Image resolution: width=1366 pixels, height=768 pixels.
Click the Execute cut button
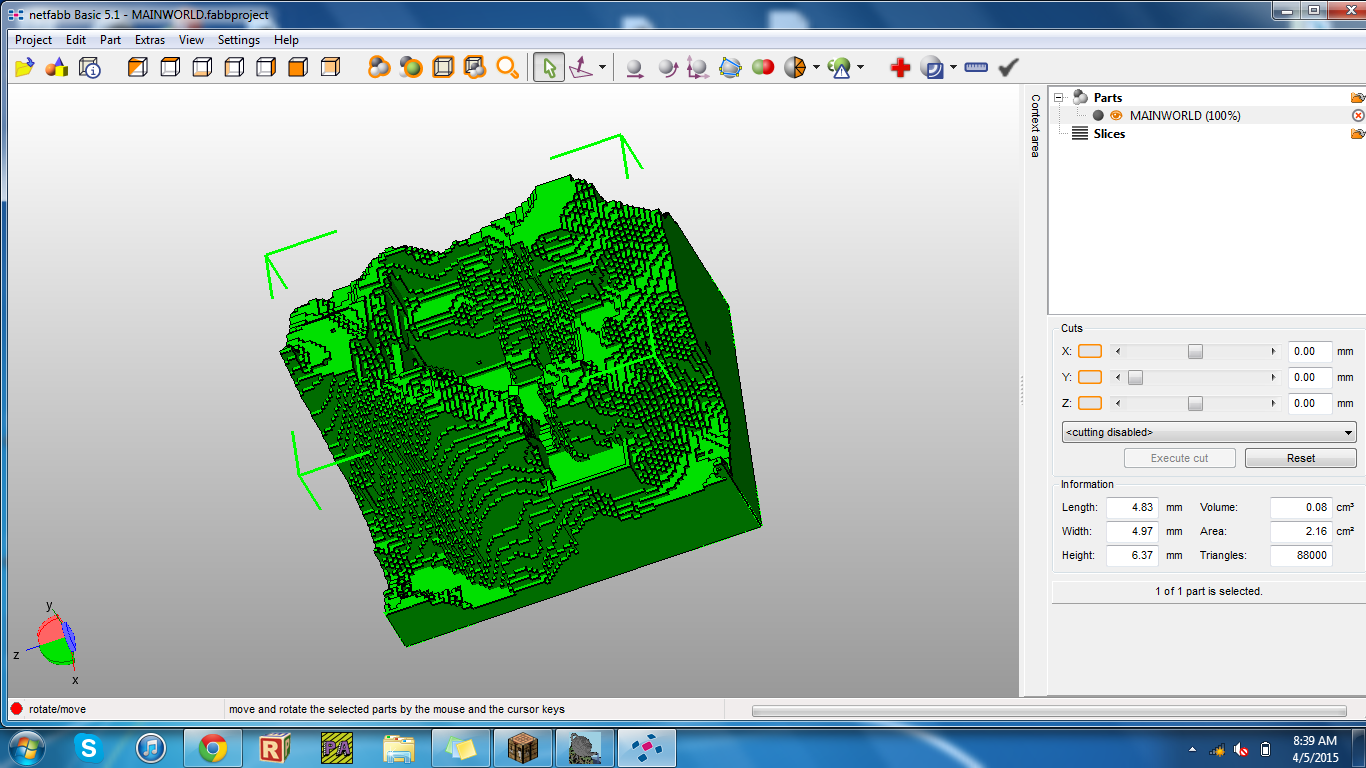point(1180,458)
